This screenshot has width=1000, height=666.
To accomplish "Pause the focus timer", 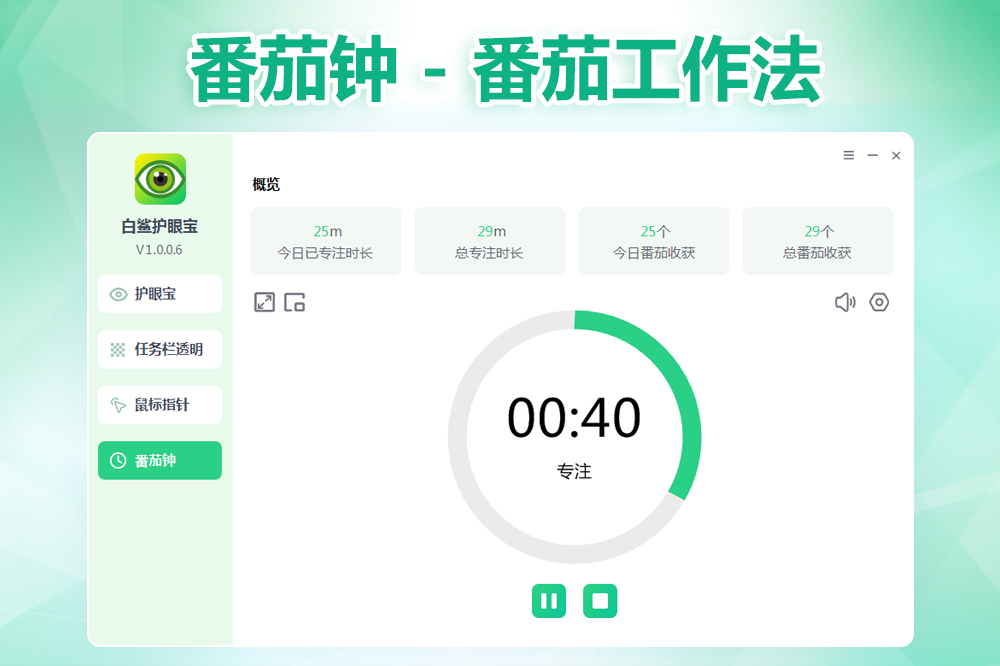I will 548,601.
